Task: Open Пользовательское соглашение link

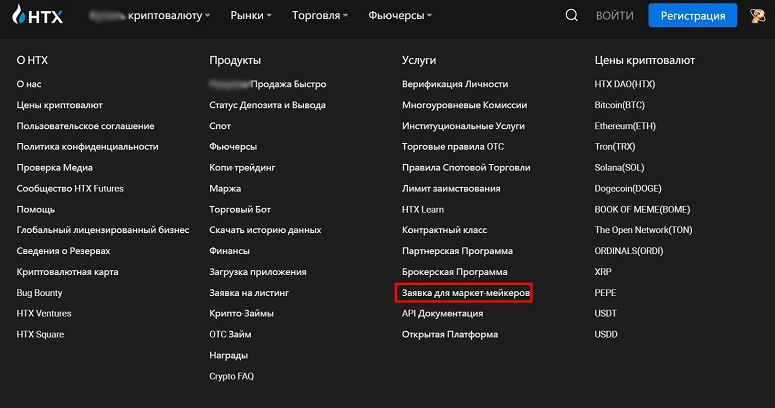Action: point(85,126)
